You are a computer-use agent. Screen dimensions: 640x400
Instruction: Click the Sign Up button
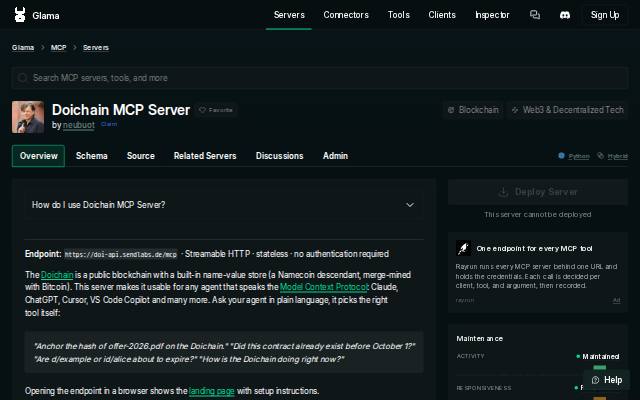tap(605, 15)
